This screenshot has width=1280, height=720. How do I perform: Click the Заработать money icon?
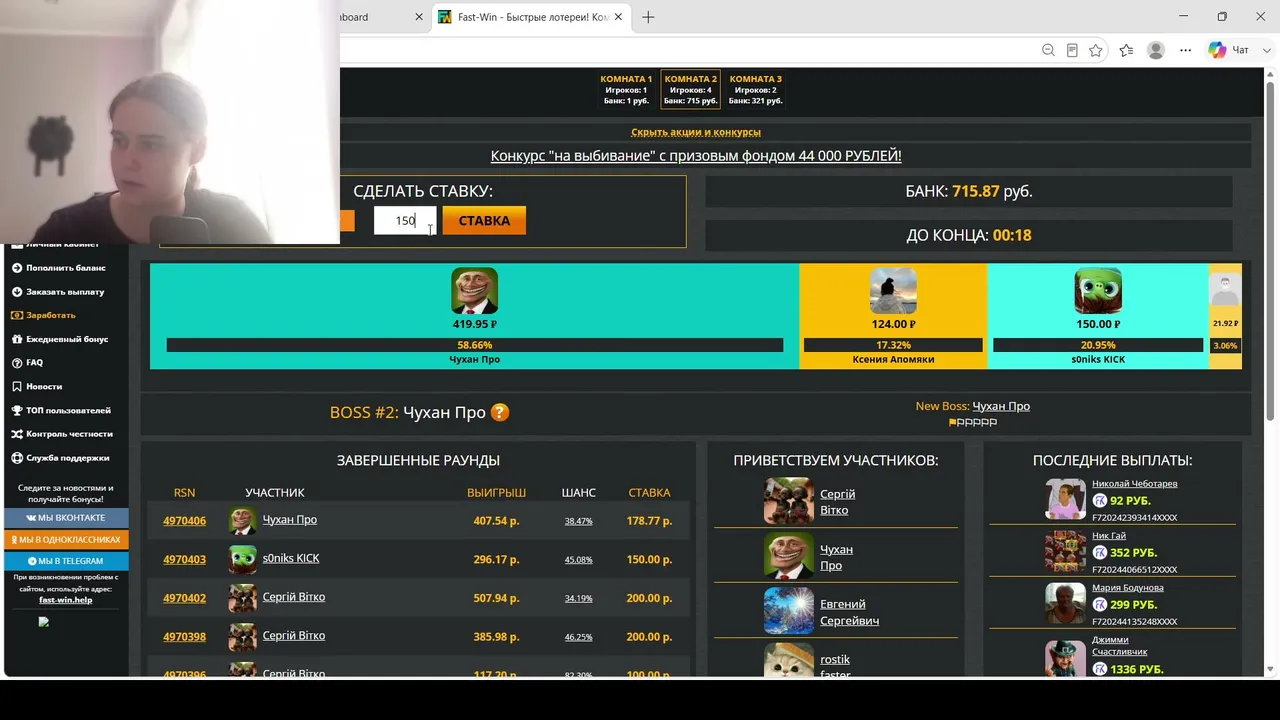tap(17, 315)
